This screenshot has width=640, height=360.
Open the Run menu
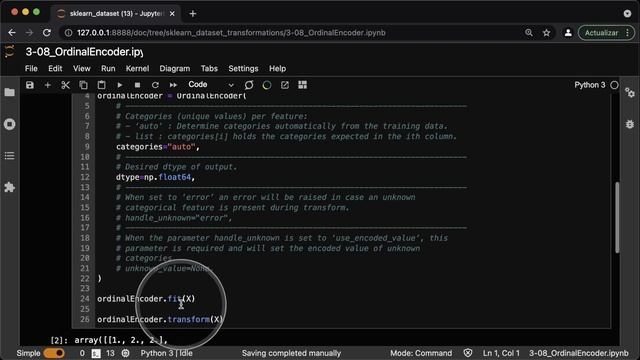tap(108, 69)
